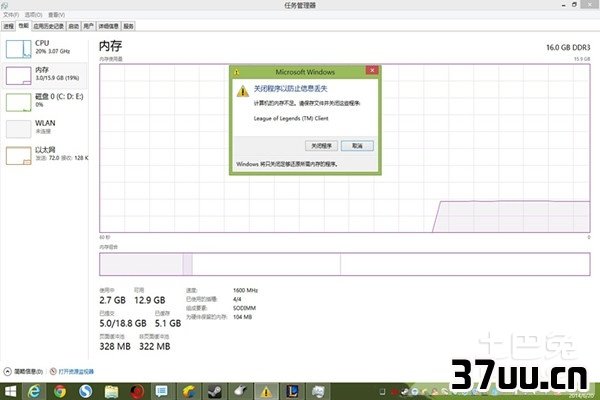Open the yellow bird taskbar app
Viewport: 600px width, 400px height.
pyautogui.click(x=189, y=392)
